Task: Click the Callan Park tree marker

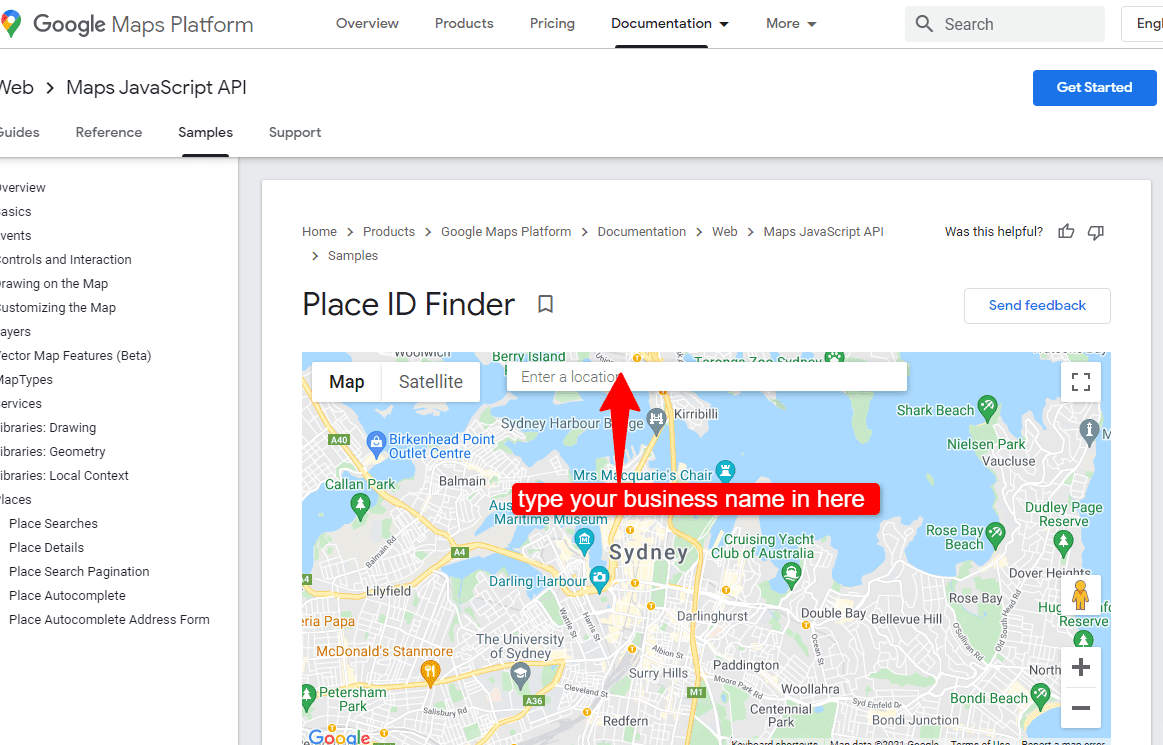Action: coord(360,506)
